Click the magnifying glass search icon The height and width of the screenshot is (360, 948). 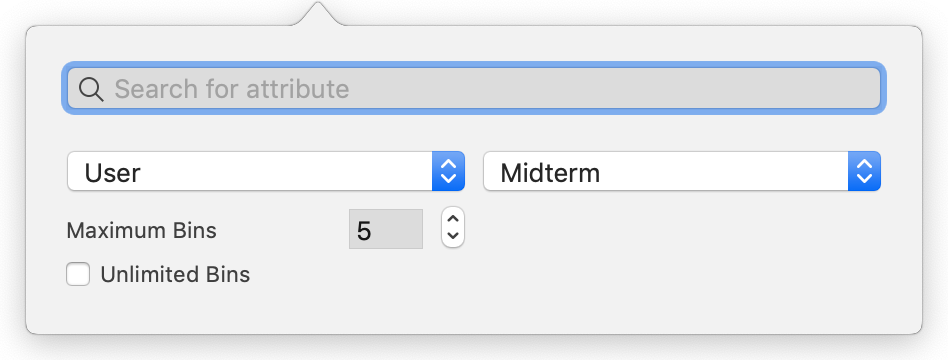(91, 90)
